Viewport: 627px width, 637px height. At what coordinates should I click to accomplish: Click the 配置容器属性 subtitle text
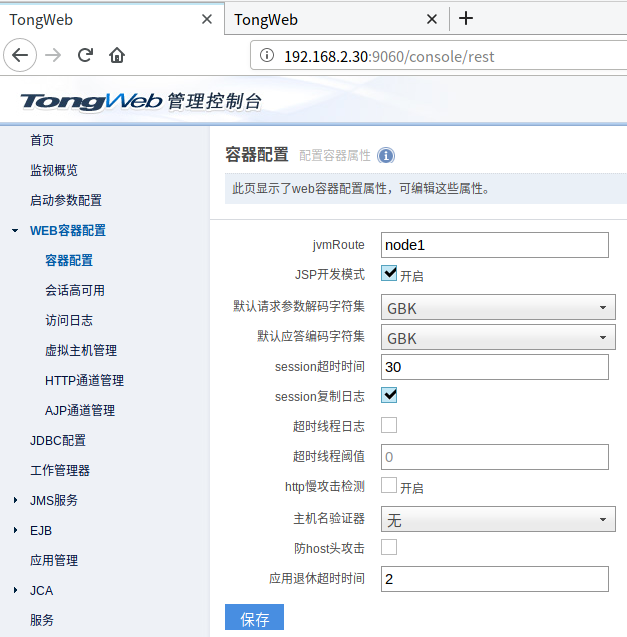click(x=335, y=156)
